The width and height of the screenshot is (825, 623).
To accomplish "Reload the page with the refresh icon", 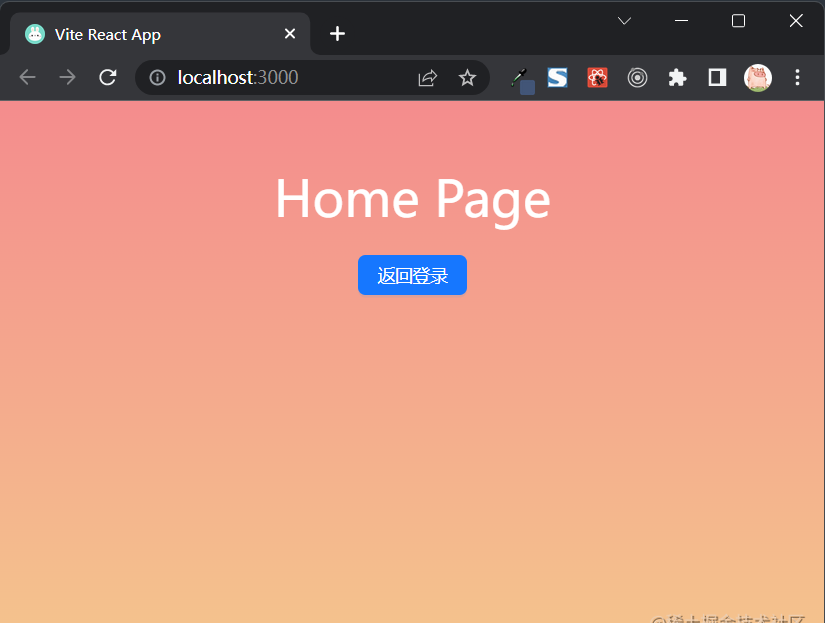I will coord(107,77).
